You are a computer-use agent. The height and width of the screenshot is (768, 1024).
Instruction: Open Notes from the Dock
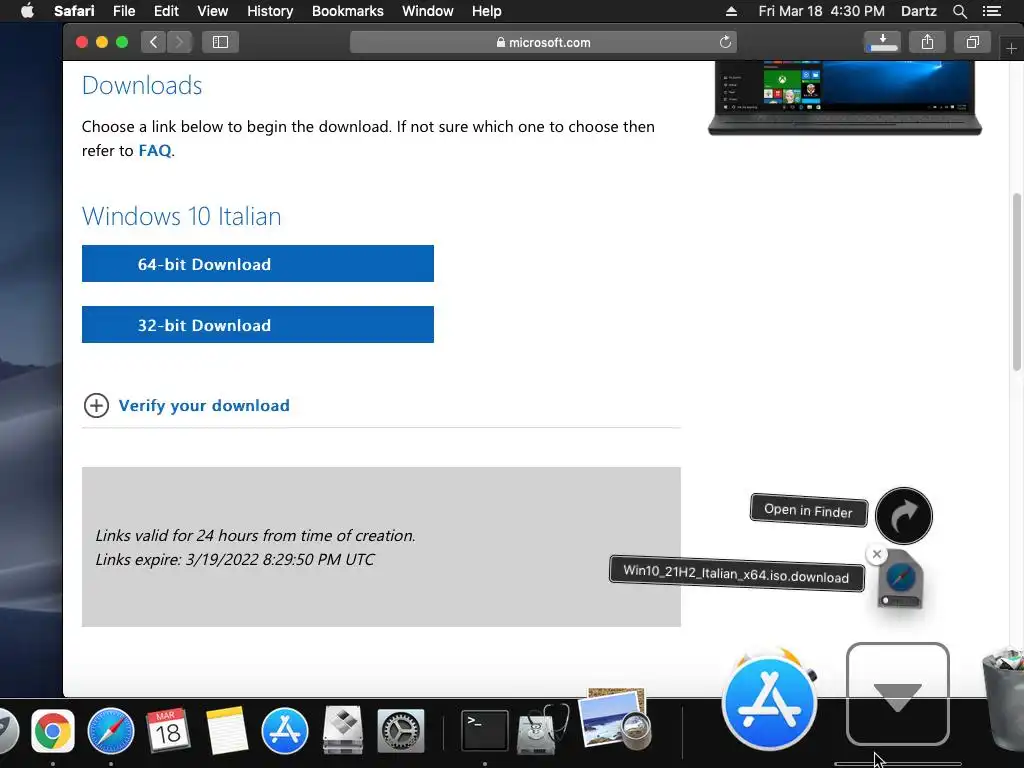click(x=227, y=730)
